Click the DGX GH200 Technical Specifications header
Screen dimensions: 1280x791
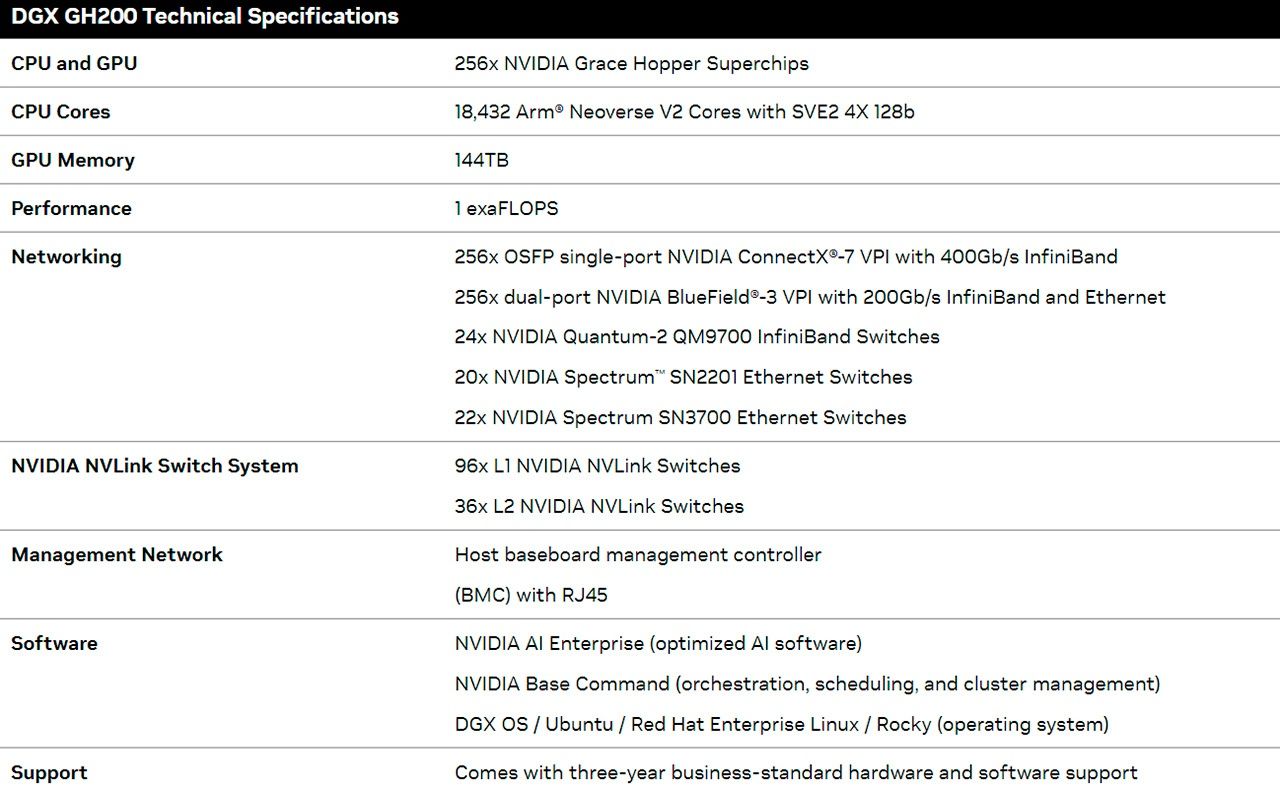click(205, 17)
